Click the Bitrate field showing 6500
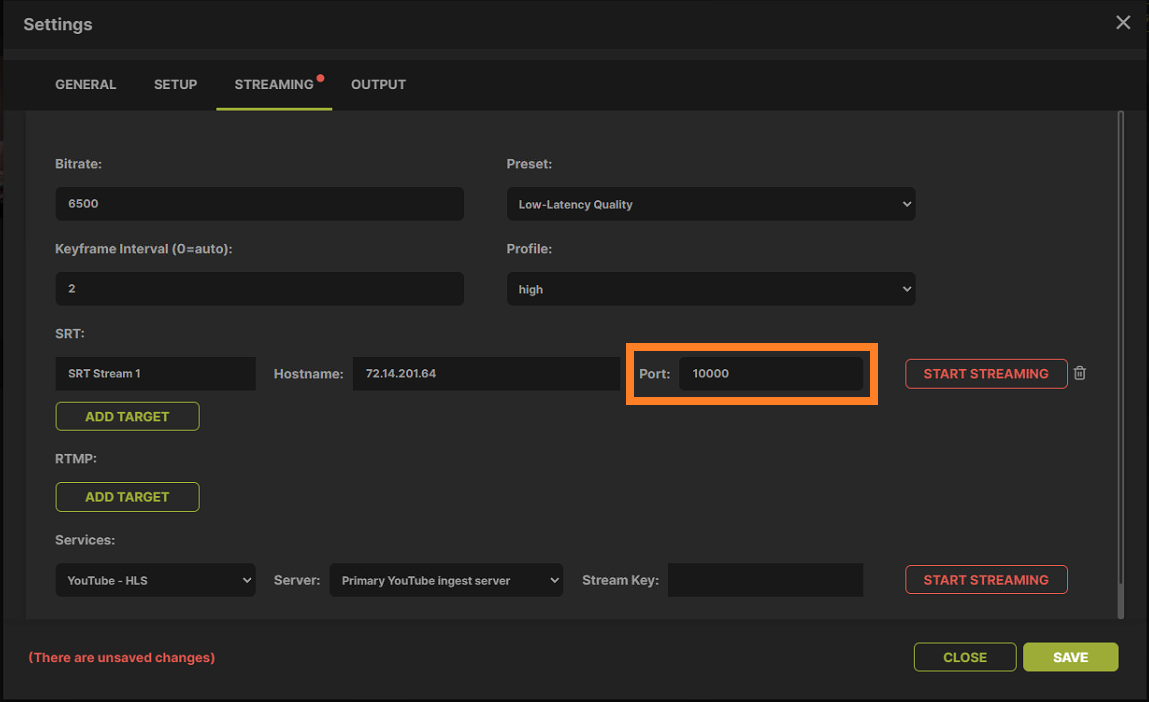The image size is (1149, 703). (259, 204)
